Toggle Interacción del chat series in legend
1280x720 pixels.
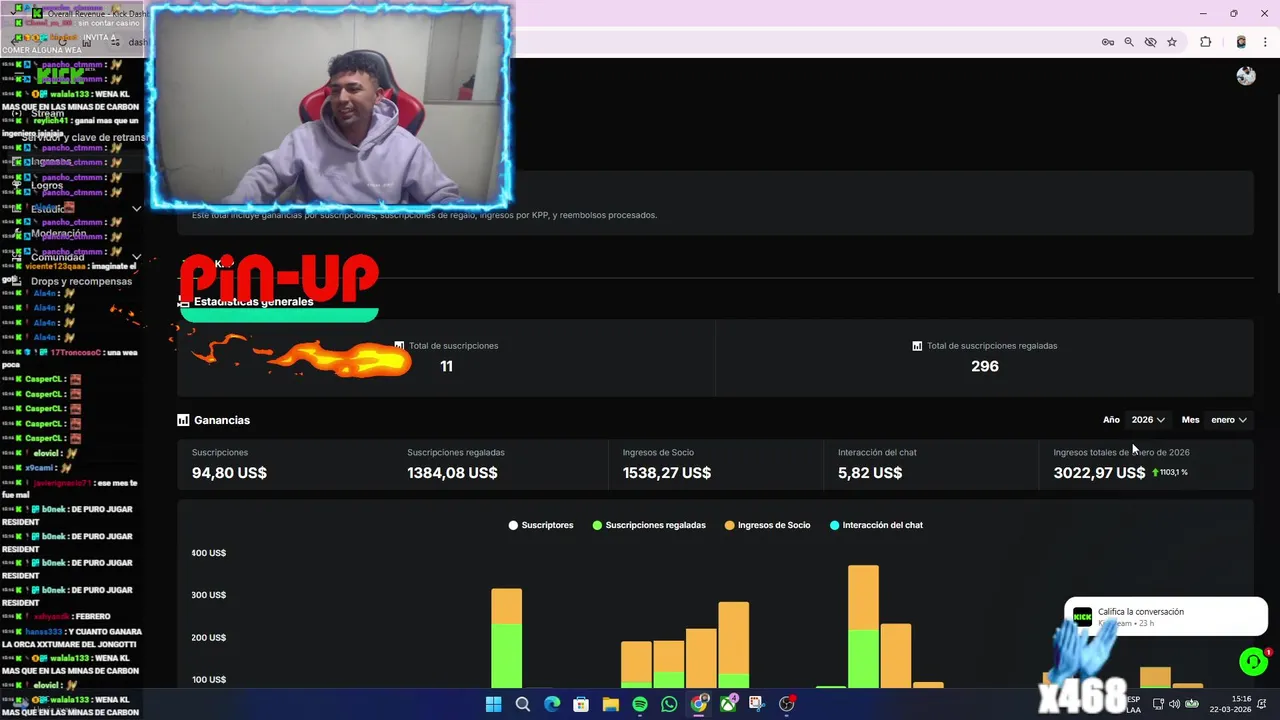coord(876,525)
